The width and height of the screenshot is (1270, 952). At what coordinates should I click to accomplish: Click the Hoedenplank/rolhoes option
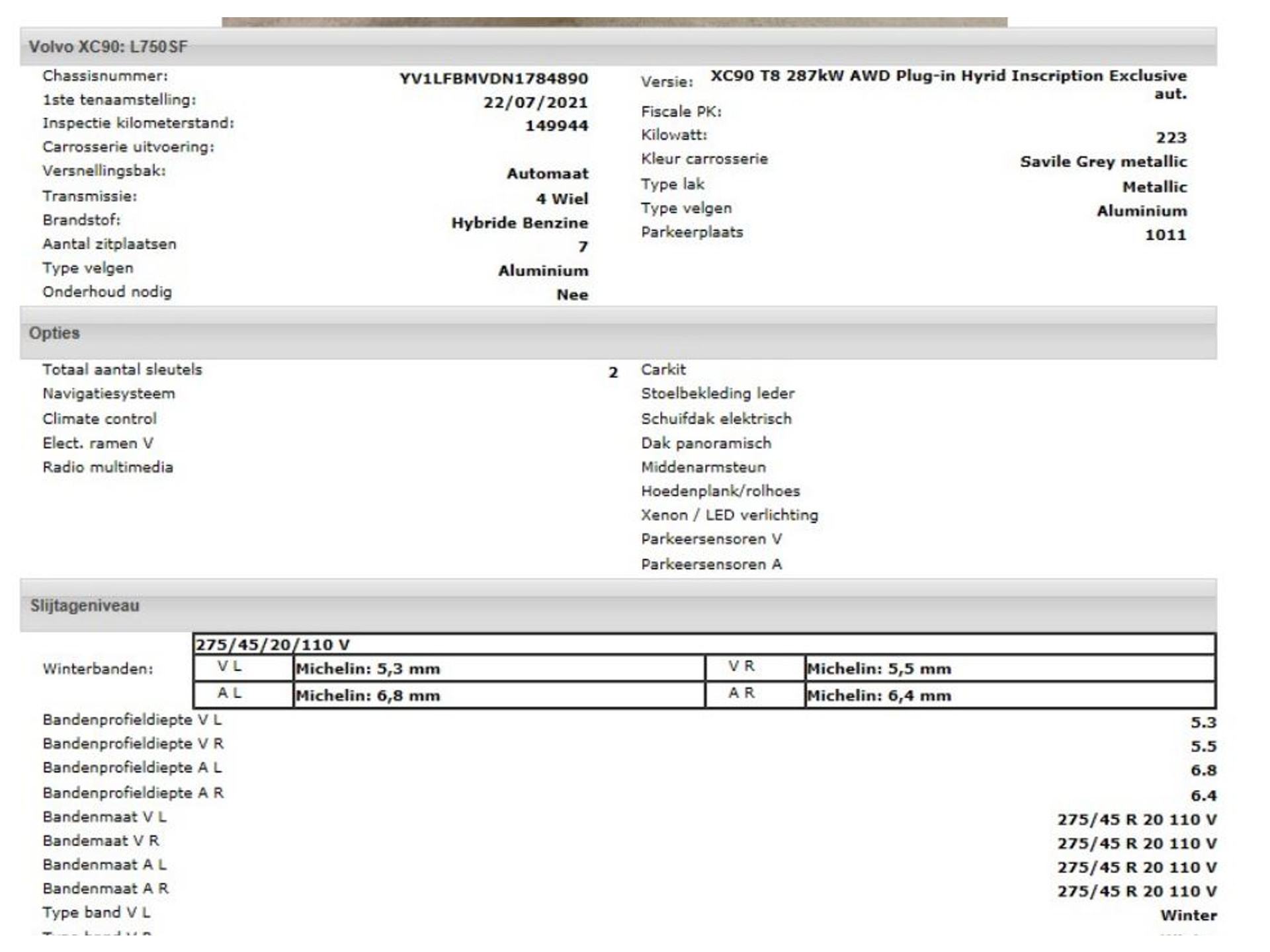click(x=720, y=491)
